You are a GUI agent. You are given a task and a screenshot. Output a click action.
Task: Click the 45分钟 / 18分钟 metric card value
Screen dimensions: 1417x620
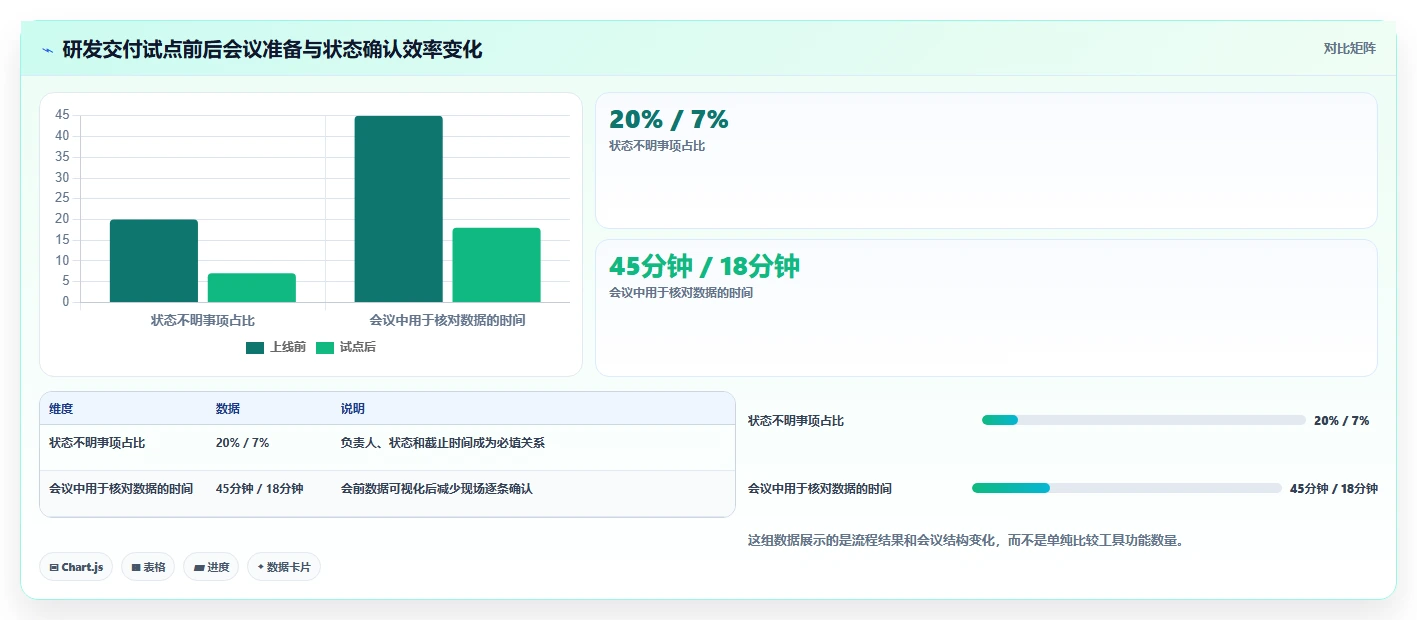[x=704, y=266]
